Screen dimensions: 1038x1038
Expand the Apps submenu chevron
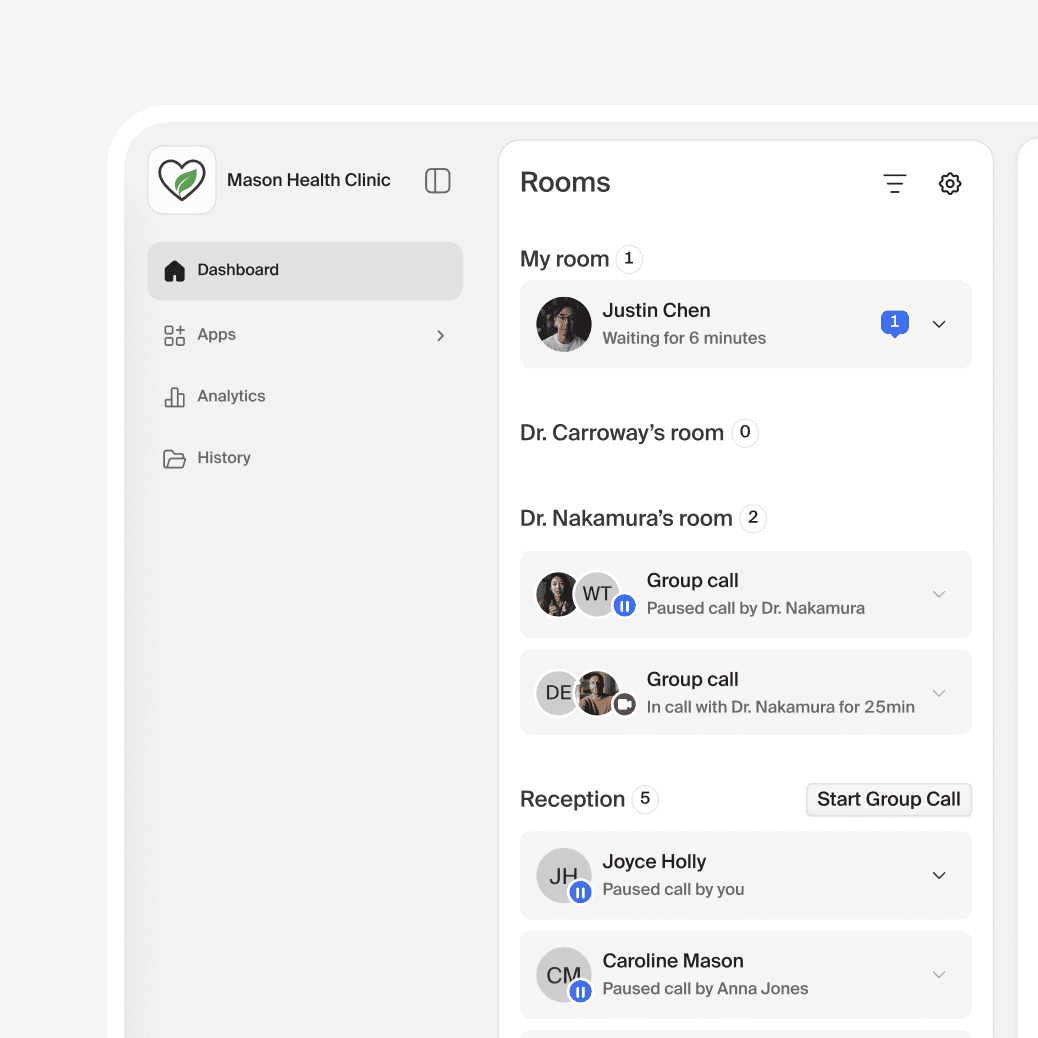[441, 336]
